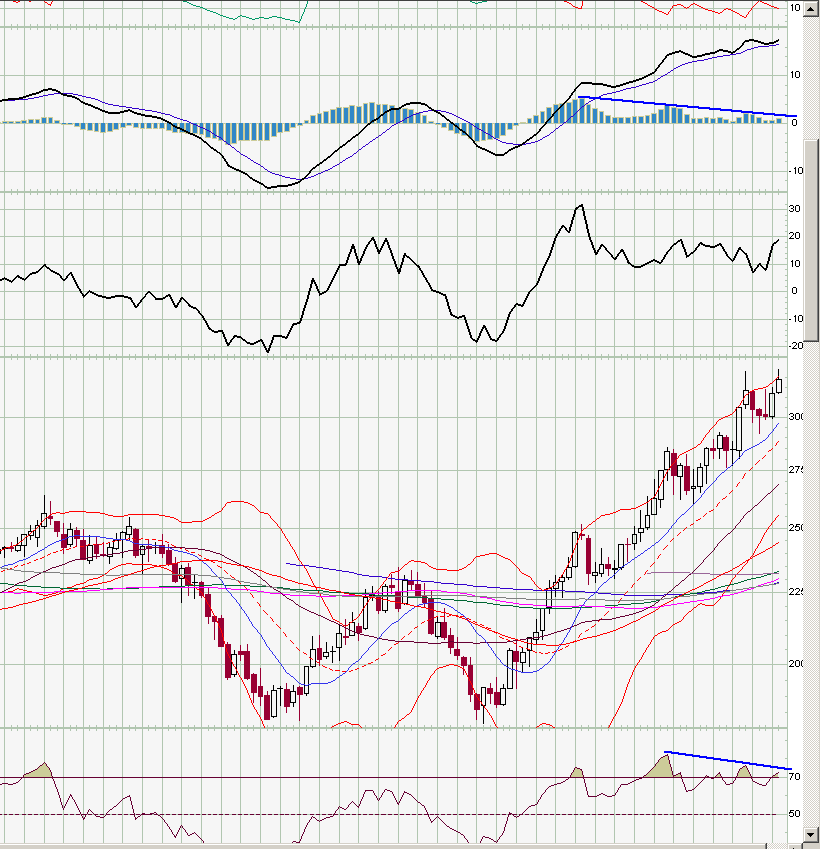This screenshot has height=849, width=821.
Task: Click the 30 label on the momentum axis
Action: [x=794, y=209]
